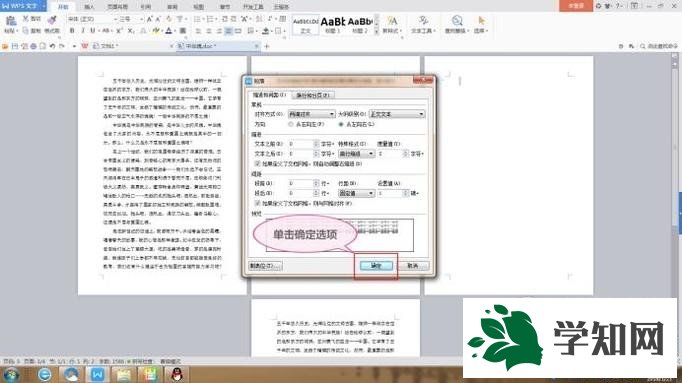Click the Cancel button in dialog
682x383 pixels.
pos(412,266)
